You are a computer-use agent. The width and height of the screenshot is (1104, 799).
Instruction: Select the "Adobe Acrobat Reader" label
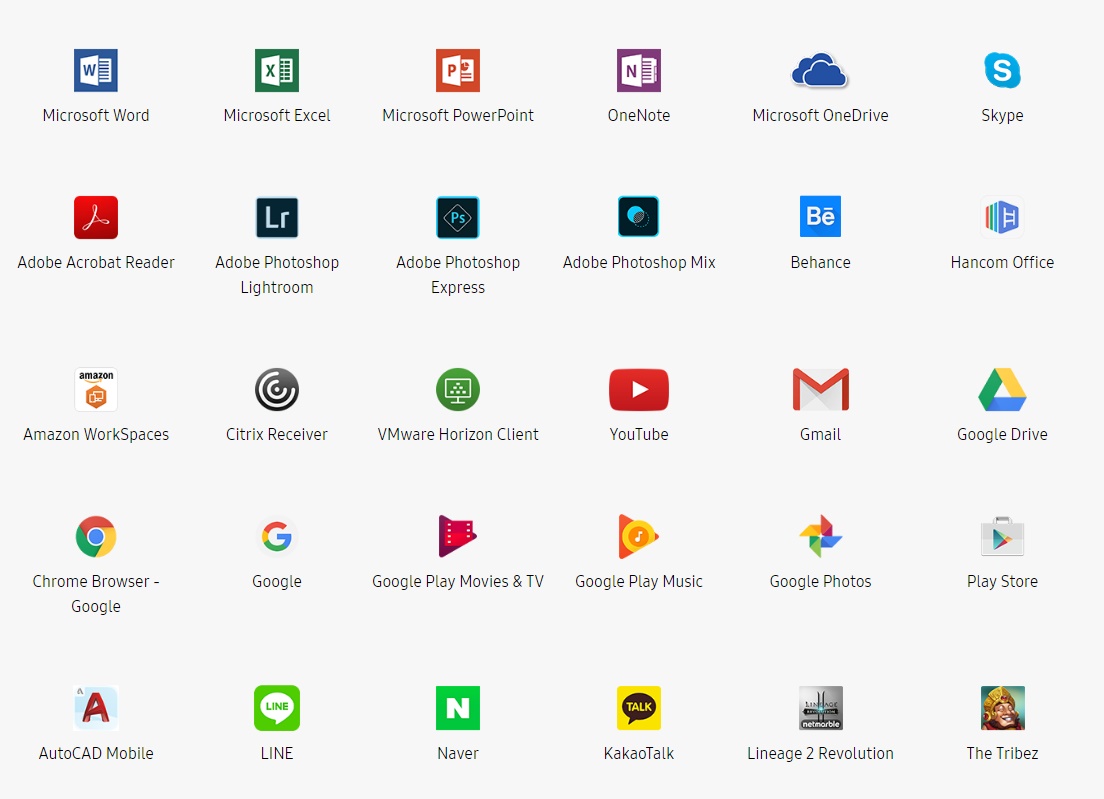(x=96, y=263)
